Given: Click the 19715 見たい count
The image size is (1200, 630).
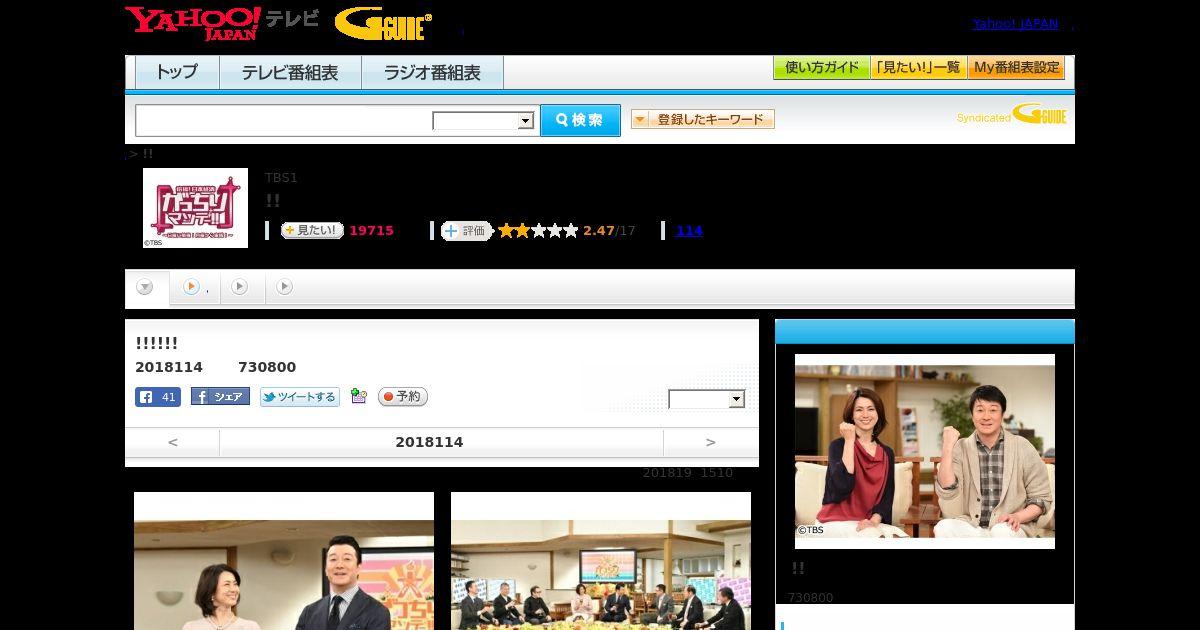Looking at the screenshot, I should tap(371, 231).
